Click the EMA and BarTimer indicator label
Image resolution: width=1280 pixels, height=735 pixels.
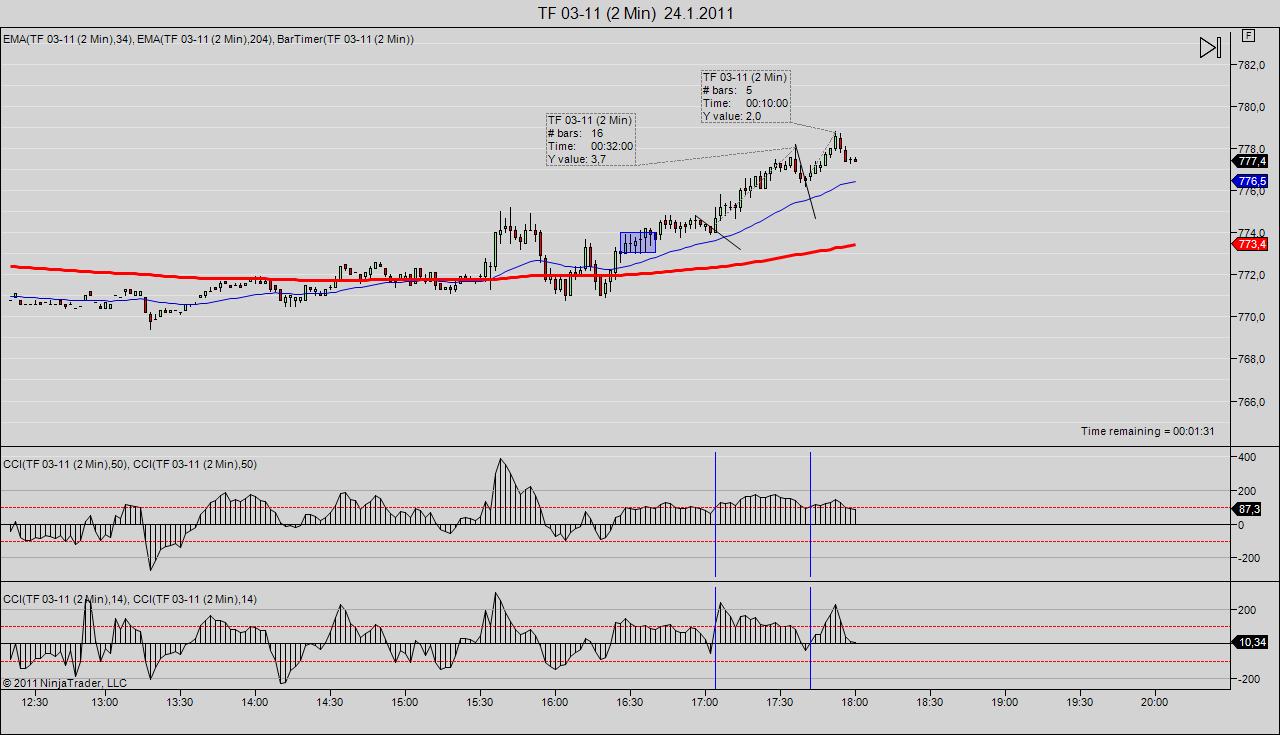pyautogui.click(x=209, y=39)
